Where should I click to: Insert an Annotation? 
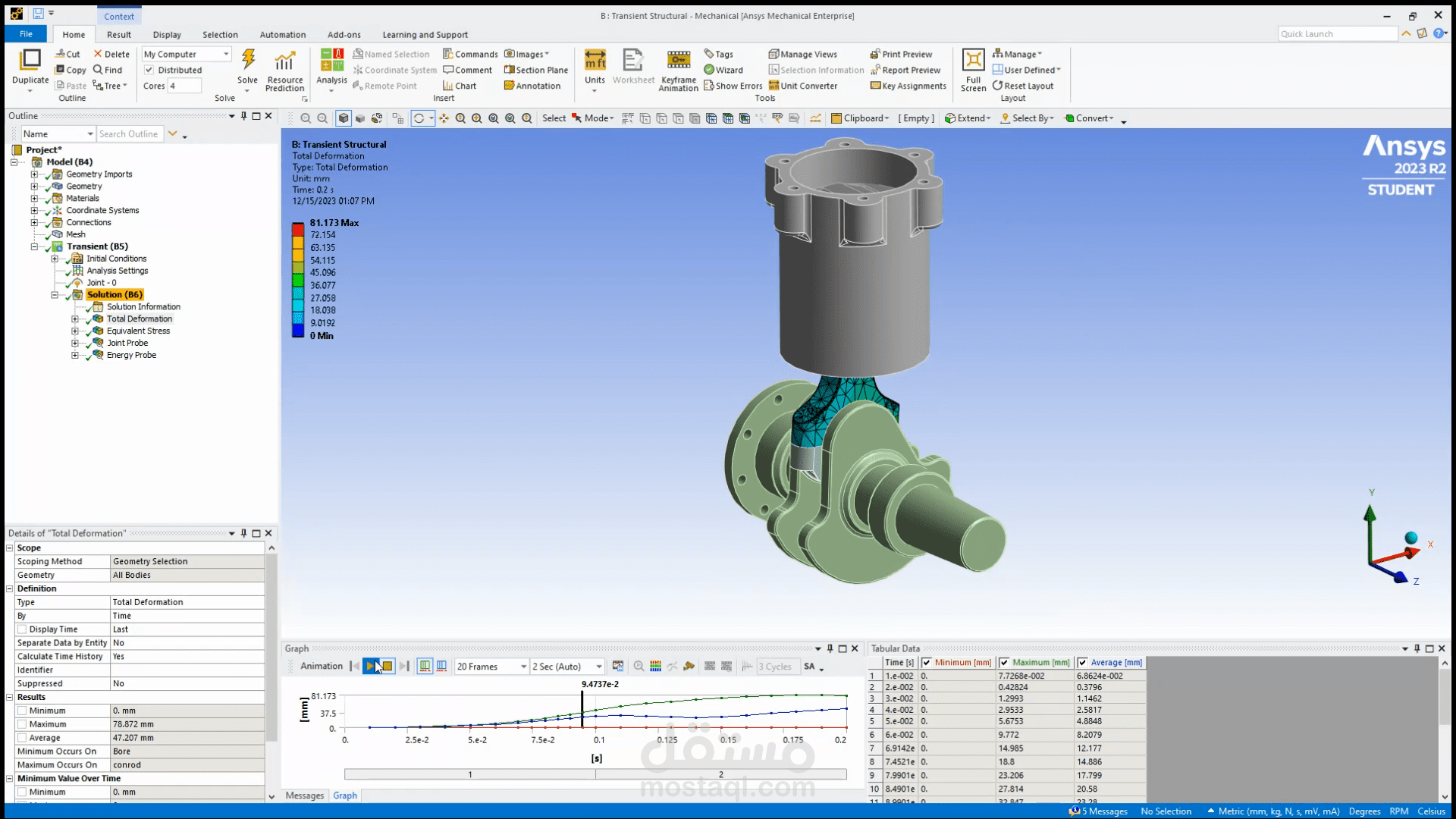pos(532,86)
